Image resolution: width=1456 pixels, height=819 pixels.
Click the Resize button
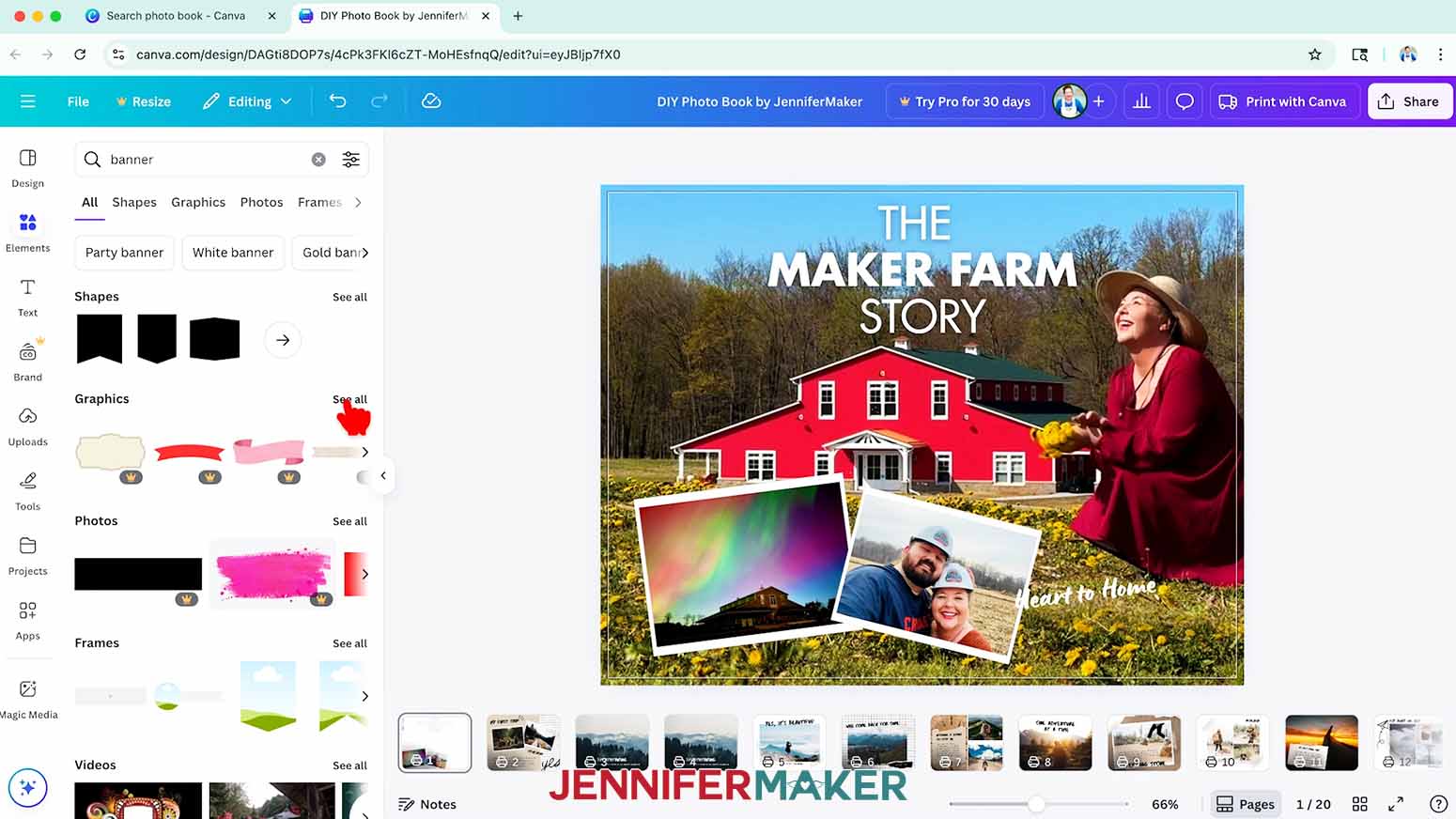[143, 101]
